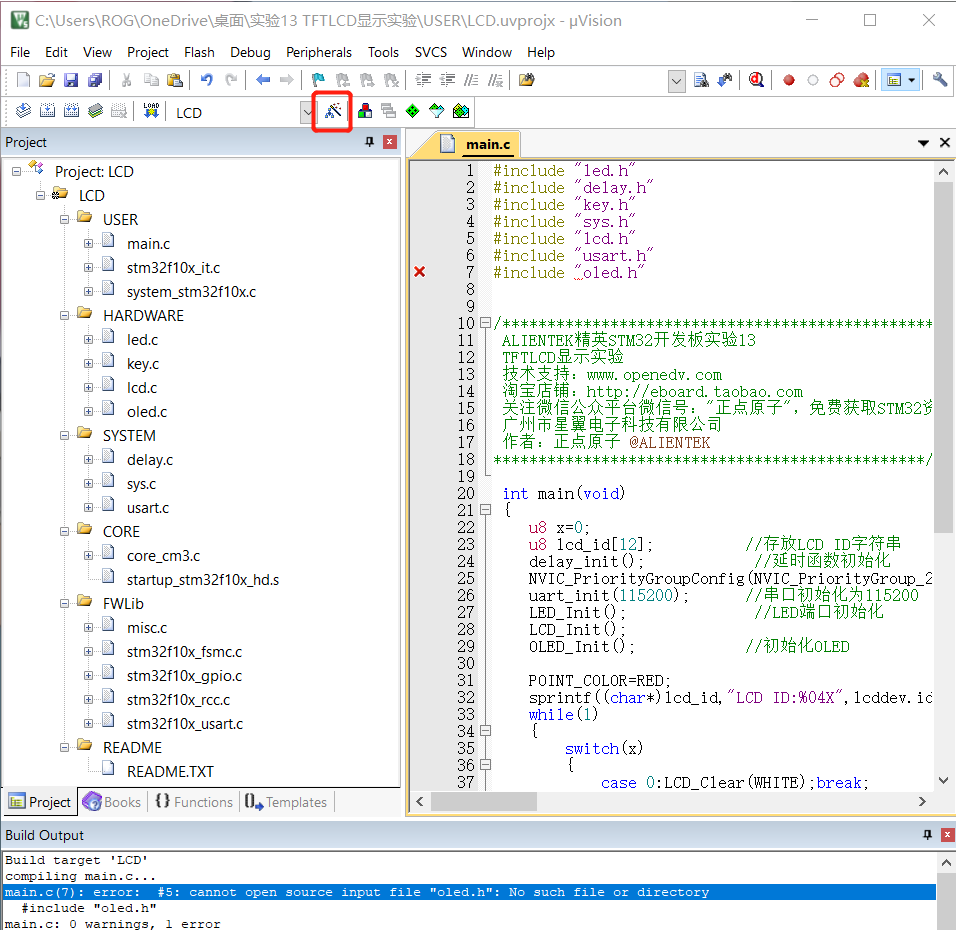956x930 pixels.
Task: Collapse the USER folder group
Action: click(64, 220)
